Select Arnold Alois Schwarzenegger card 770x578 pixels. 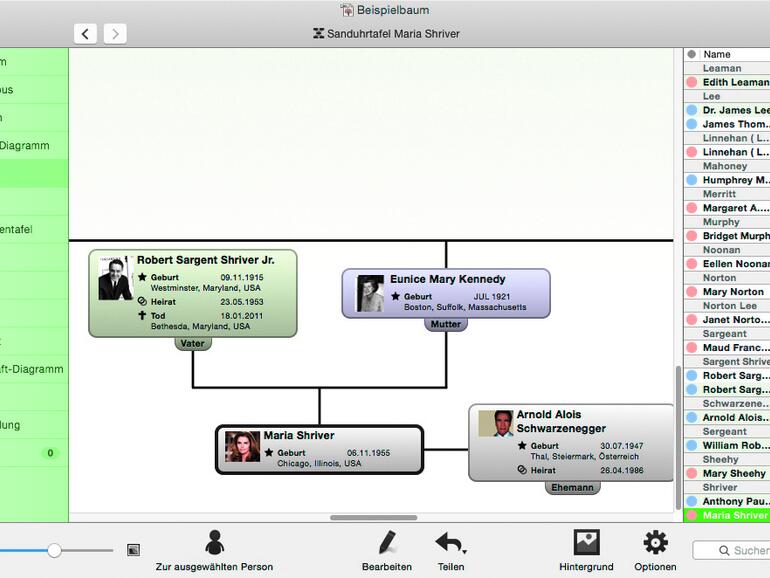tap(572, 442)
